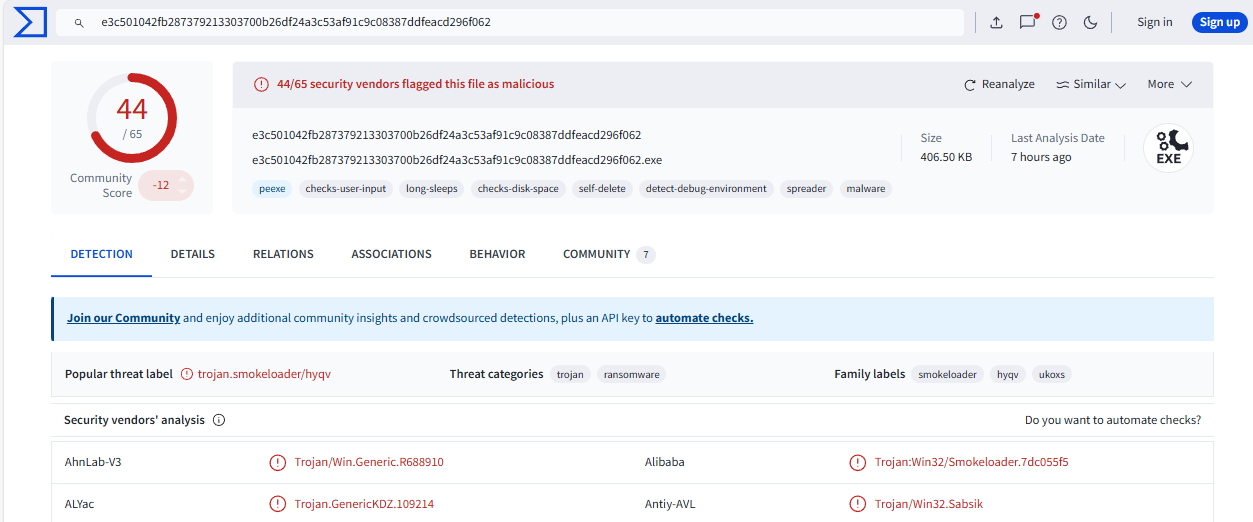Click the file hash search field
1253x522 pixels.
510,22
